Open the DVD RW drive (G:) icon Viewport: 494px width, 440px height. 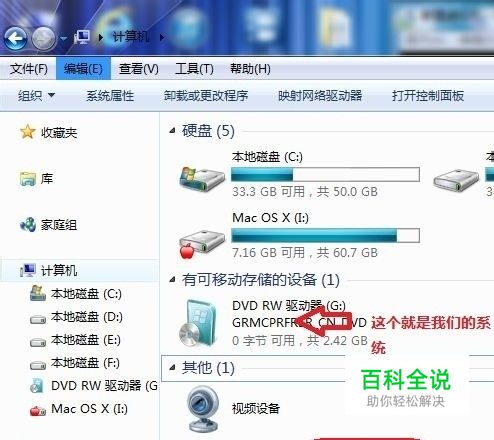(x=198, y=323)
